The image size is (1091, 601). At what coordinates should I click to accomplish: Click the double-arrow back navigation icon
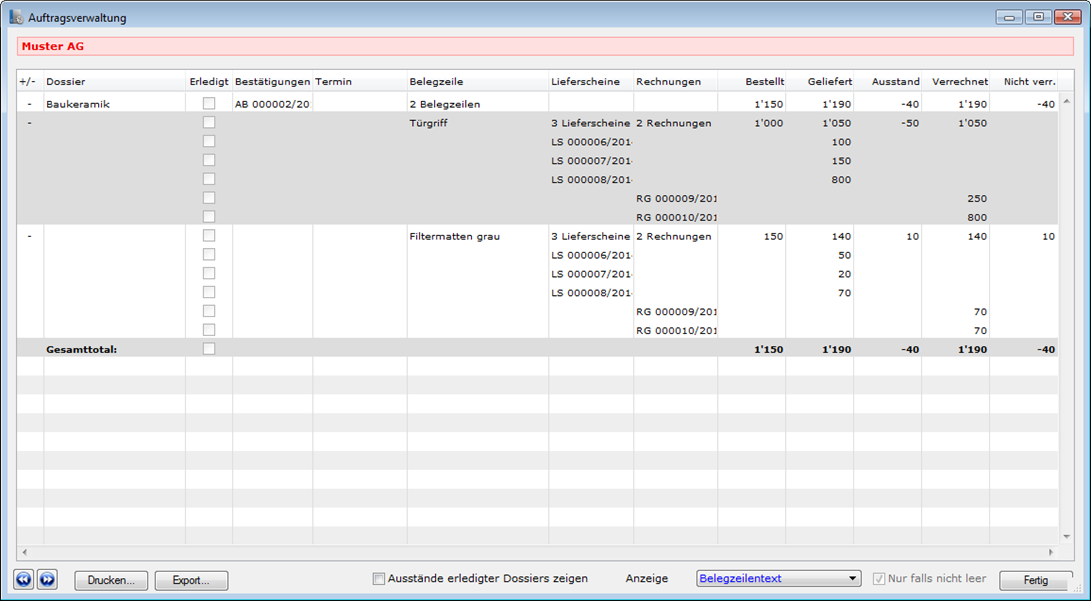(x=23, y=580)
